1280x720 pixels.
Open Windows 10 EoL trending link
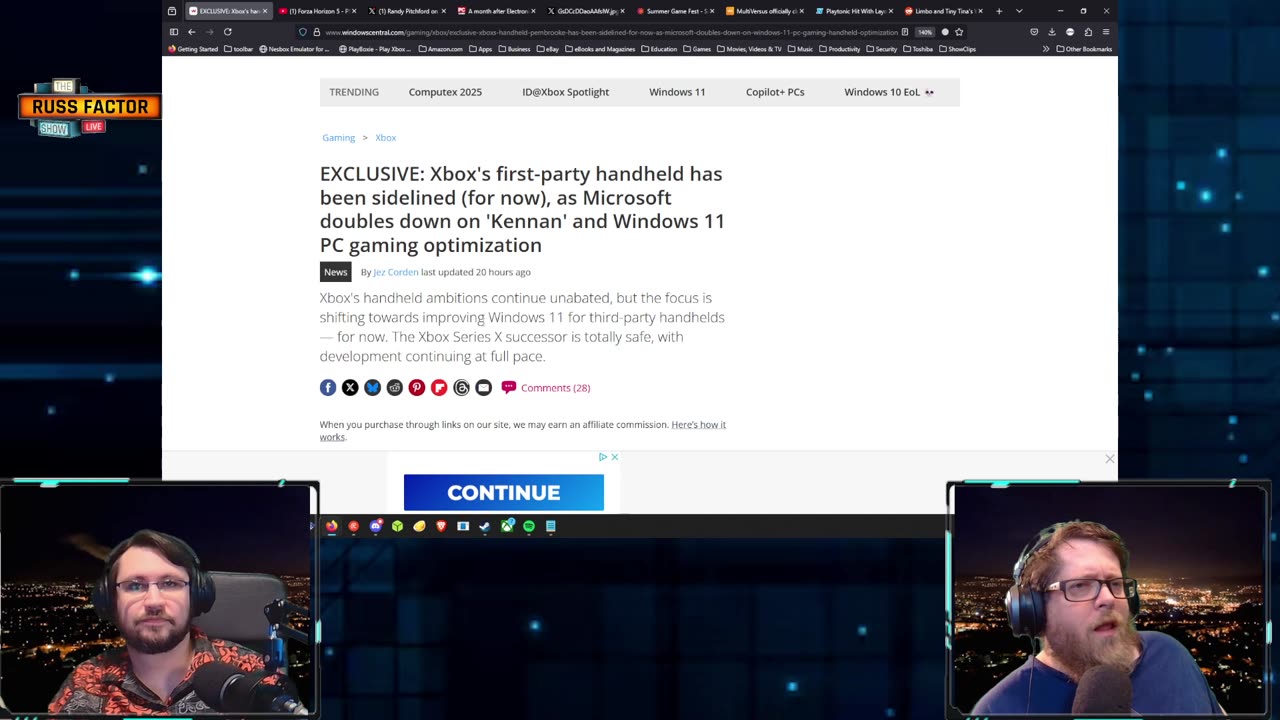pyautogui.click(x=889, y=92)
